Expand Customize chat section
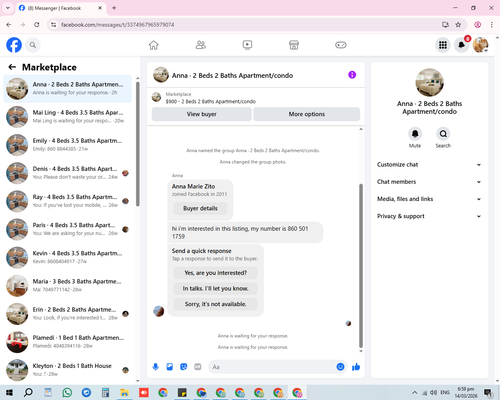Screen dimensions: 500x400 point(429,165)
